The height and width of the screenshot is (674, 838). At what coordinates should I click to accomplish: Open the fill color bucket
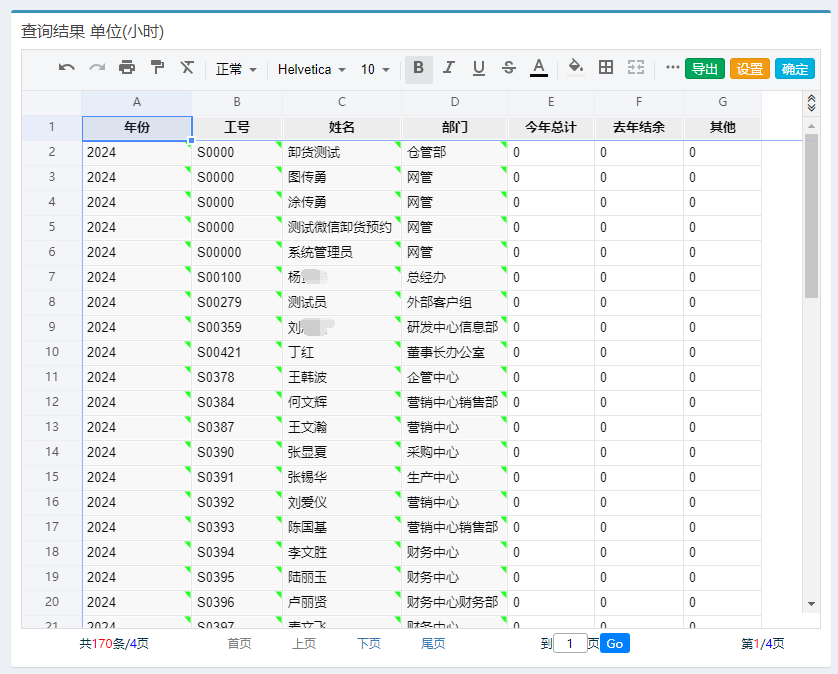(x=575, y=68)
